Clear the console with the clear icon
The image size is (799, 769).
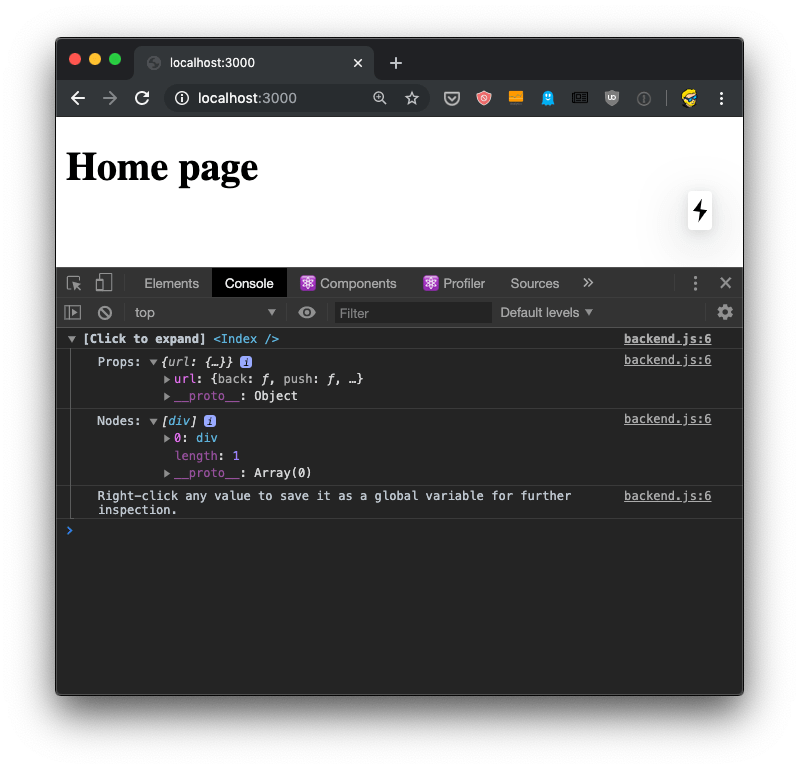104,312
